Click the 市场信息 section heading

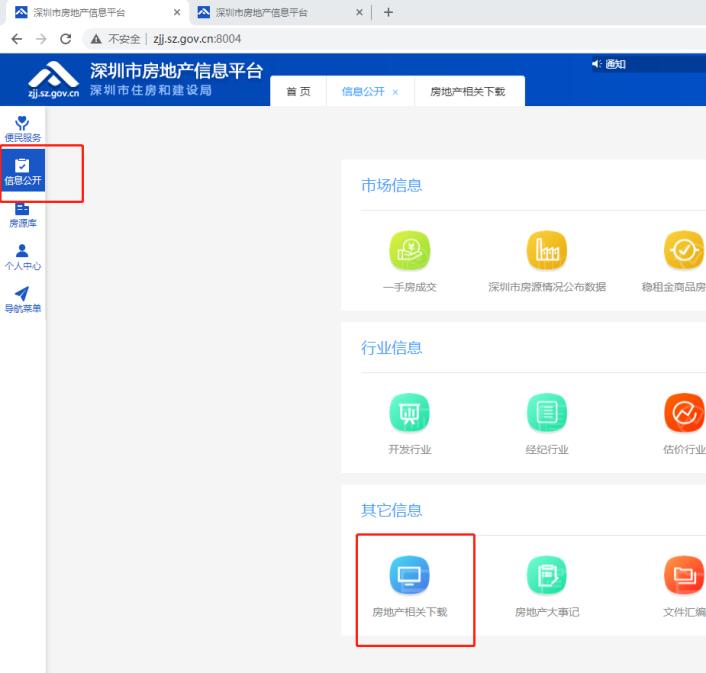391,185
